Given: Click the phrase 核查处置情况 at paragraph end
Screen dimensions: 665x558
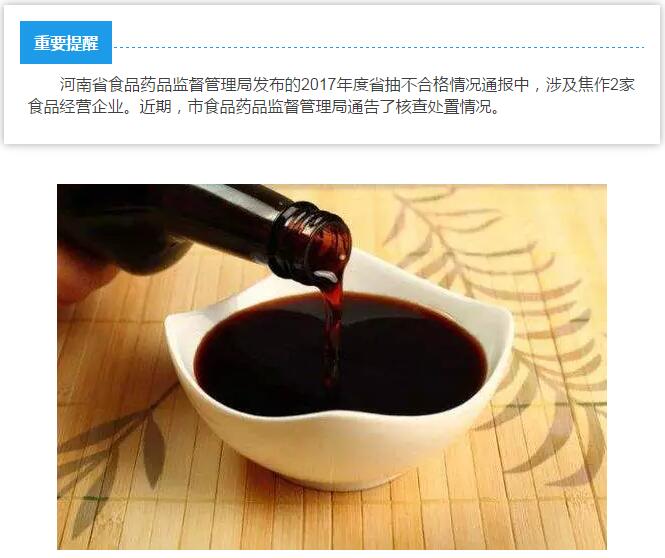Looking at the screenshot, I should (x=444, y=106).
